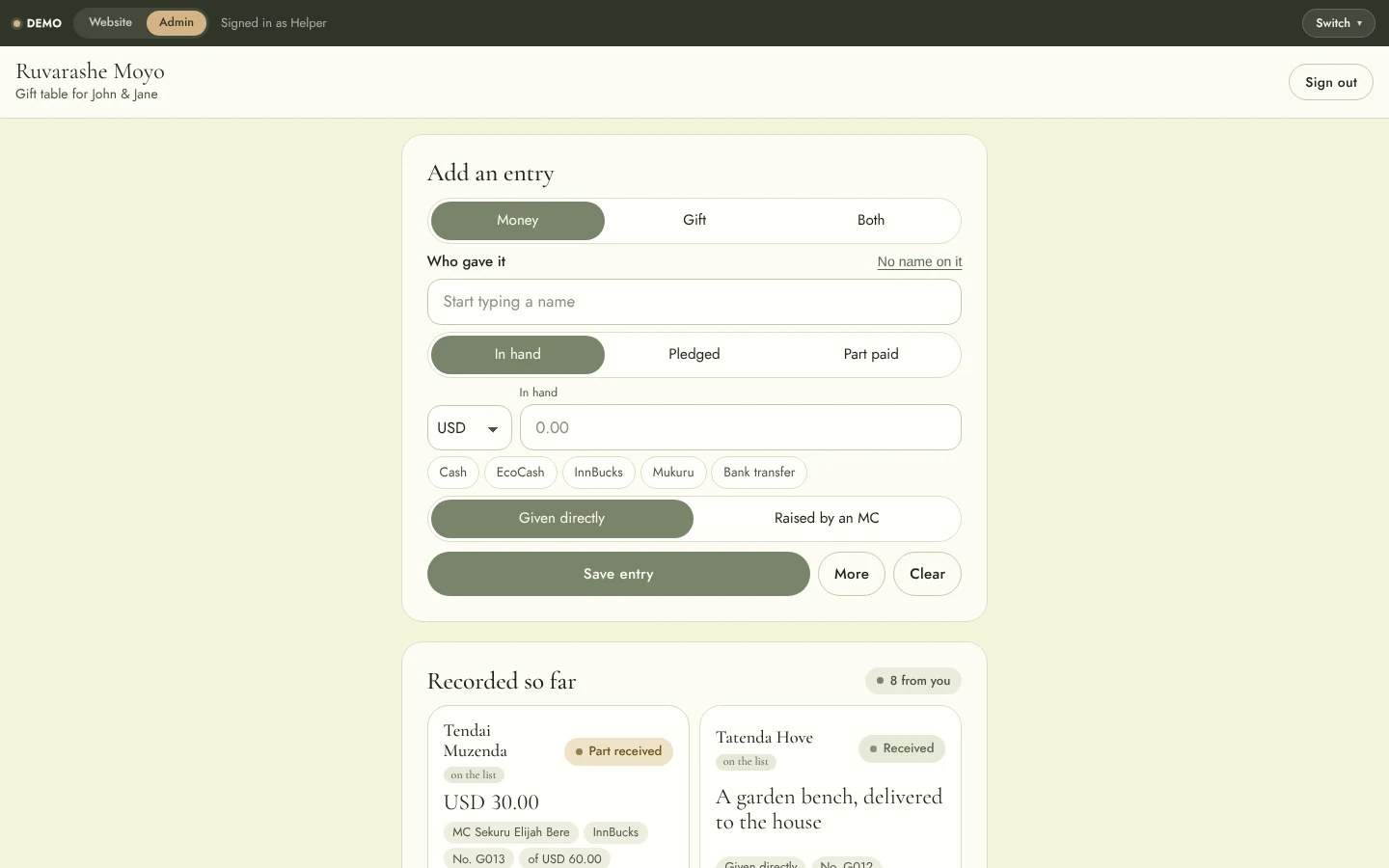Select the Part paid status

(871, 355)
